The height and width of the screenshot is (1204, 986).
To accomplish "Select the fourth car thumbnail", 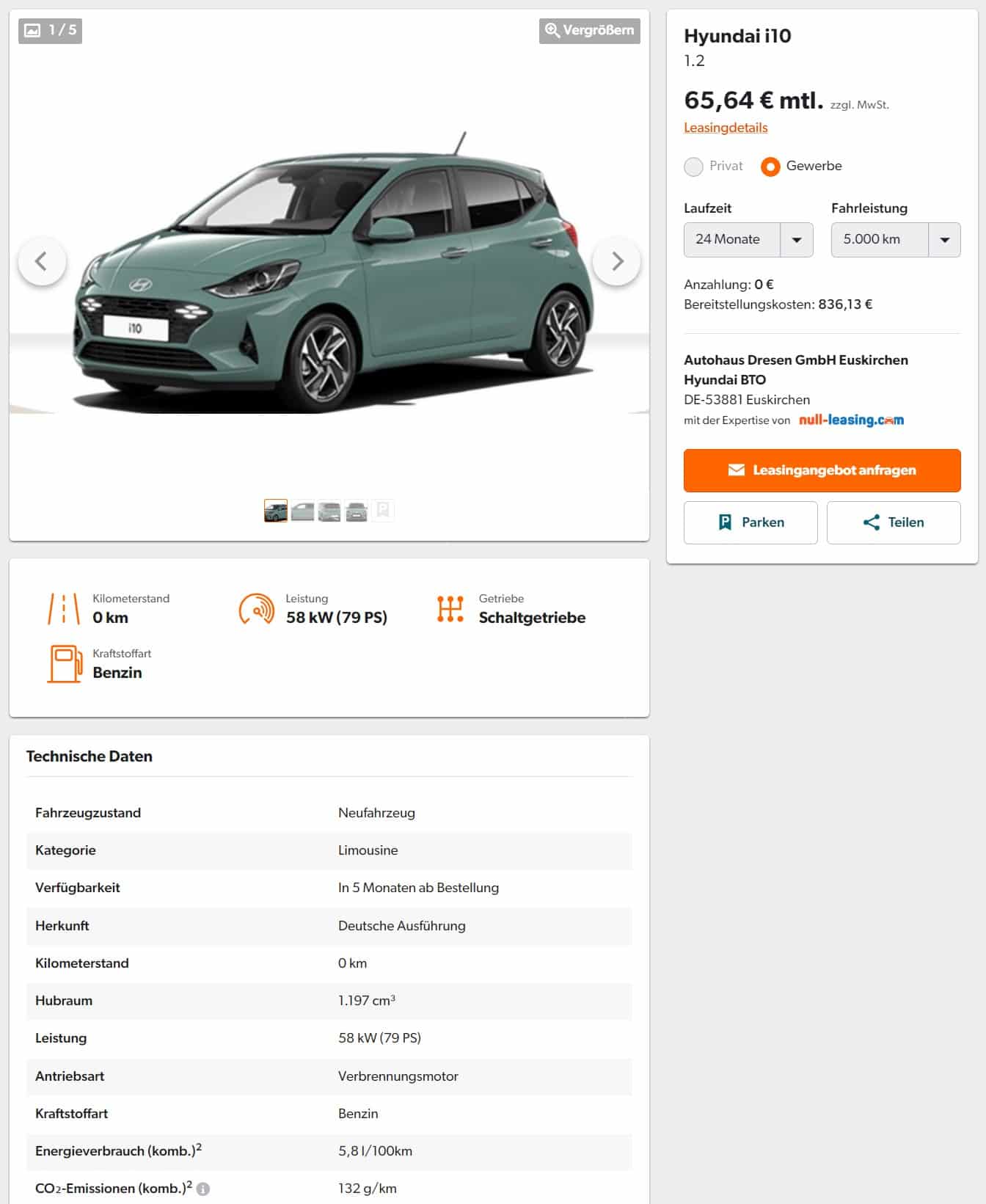I will (x=357, y=511).
